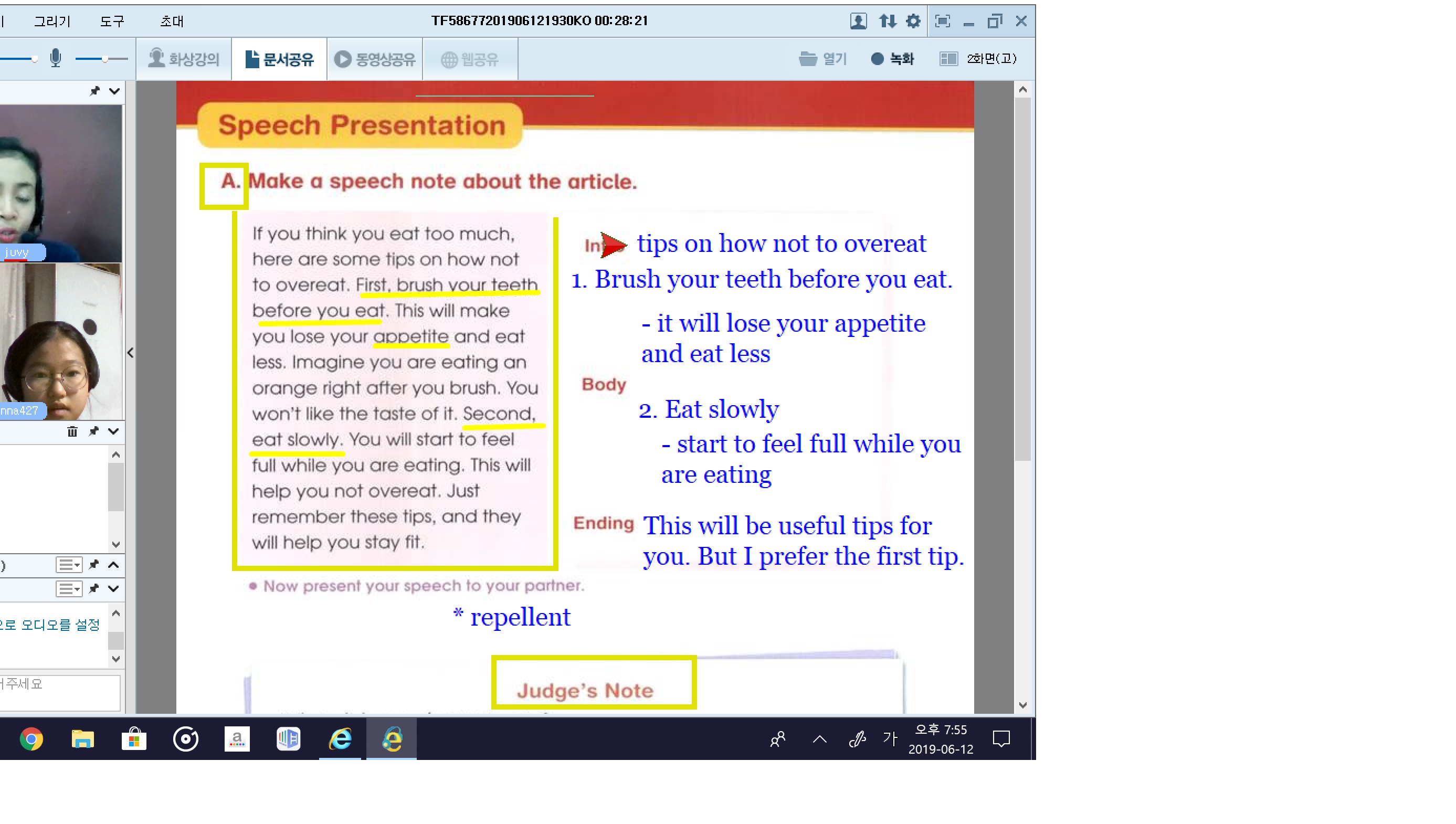Switch to 화상강의 tab

183,59
